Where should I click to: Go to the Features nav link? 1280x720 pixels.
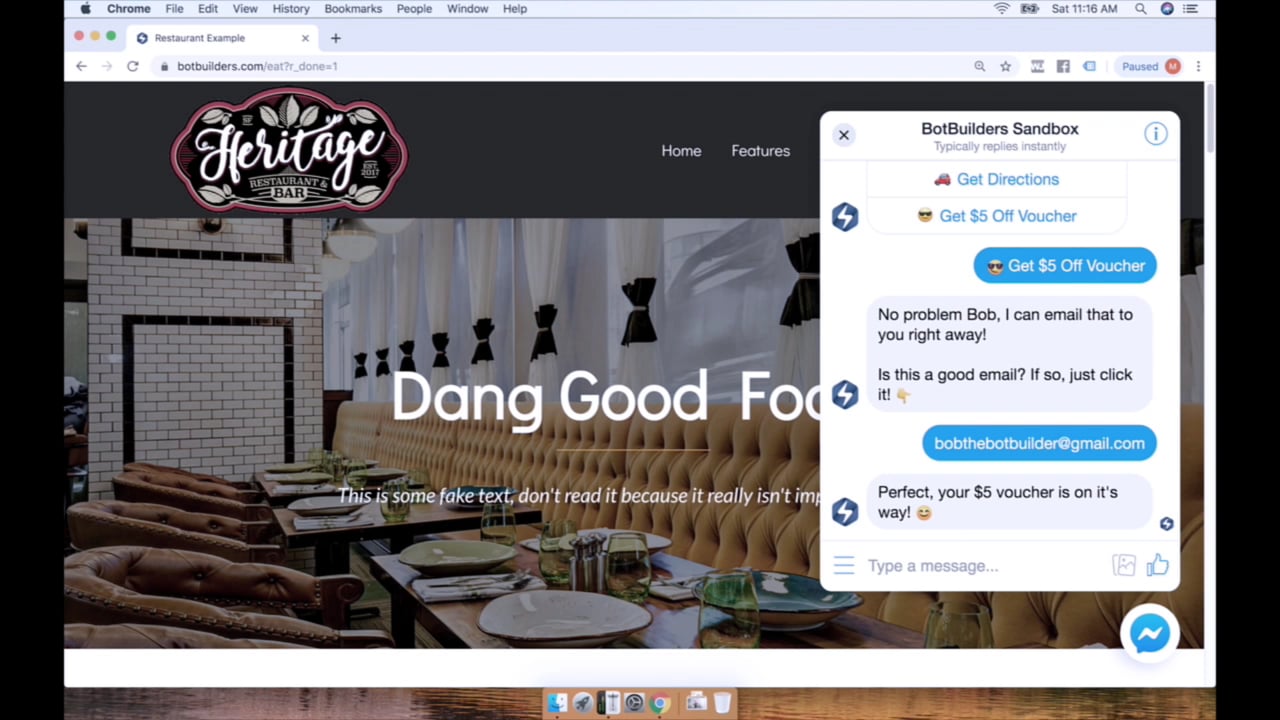coord(760,151)
